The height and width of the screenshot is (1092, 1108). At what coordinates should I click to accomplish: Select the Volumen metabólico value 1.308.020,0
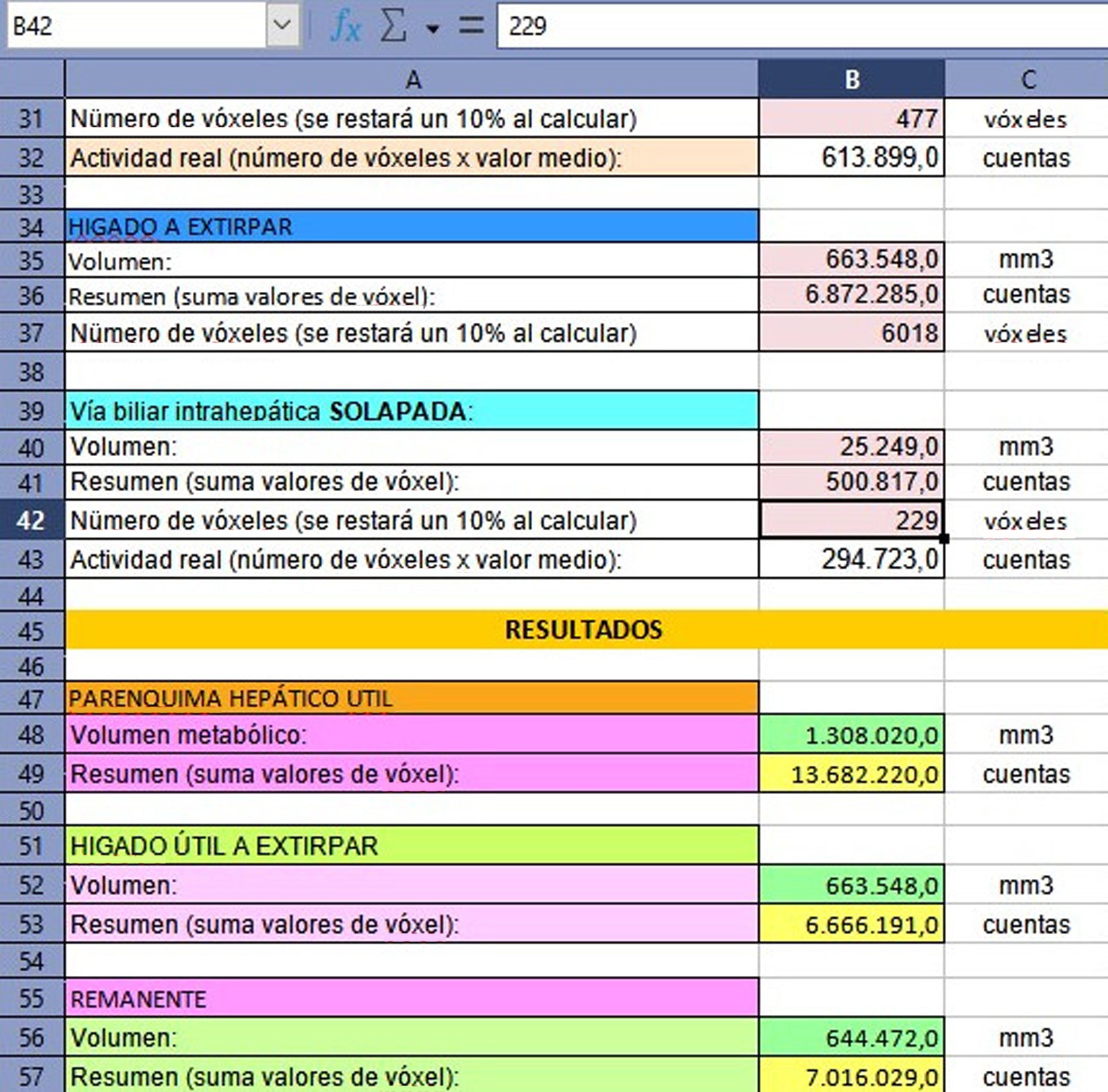tap(851, 735)
